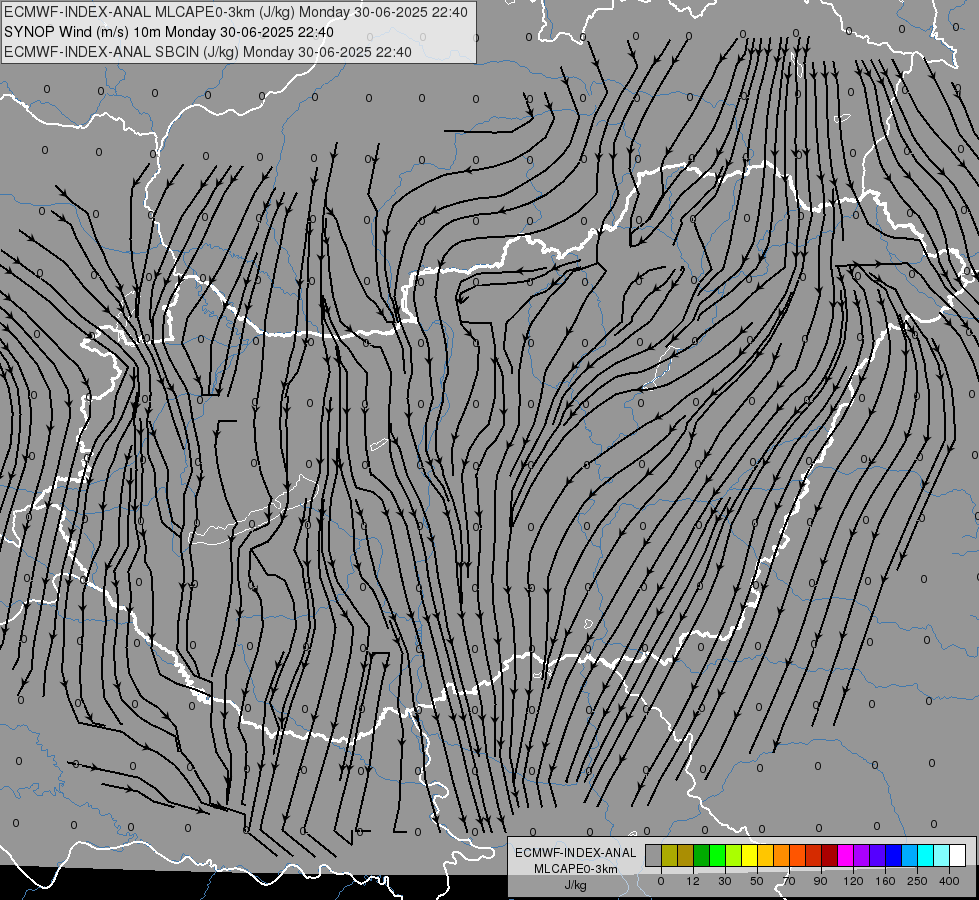Click the legend value 250
This screenshot has height=900, width=979.
[x=917, y=881]
